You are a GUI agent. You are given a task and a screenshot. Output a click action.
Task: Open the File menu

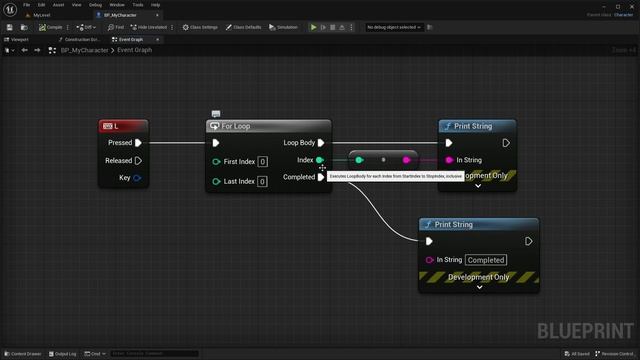pyautogui.click(x=27, y=5)
